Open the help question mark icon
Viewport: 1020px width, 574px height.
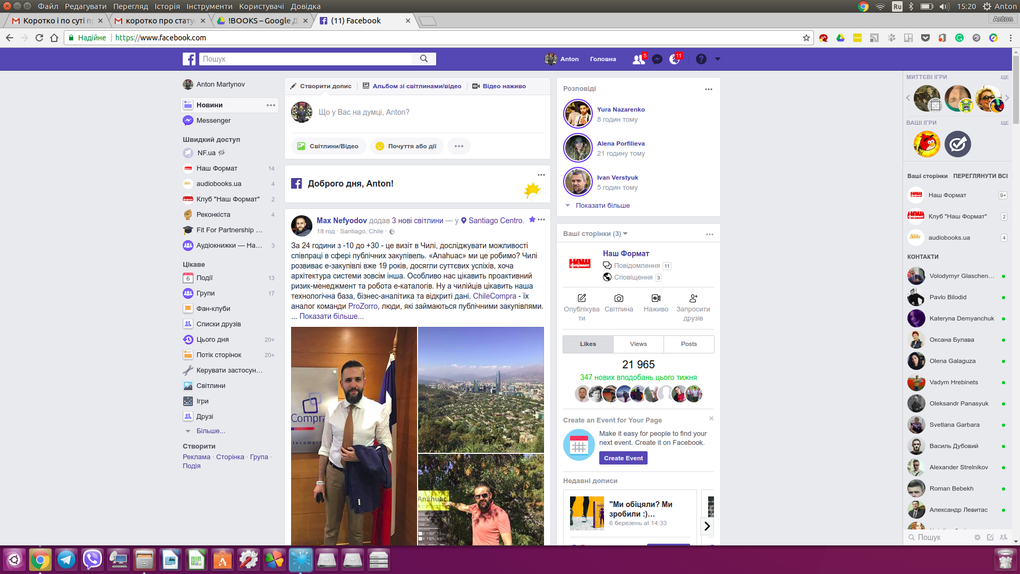[x=701, y=59]
